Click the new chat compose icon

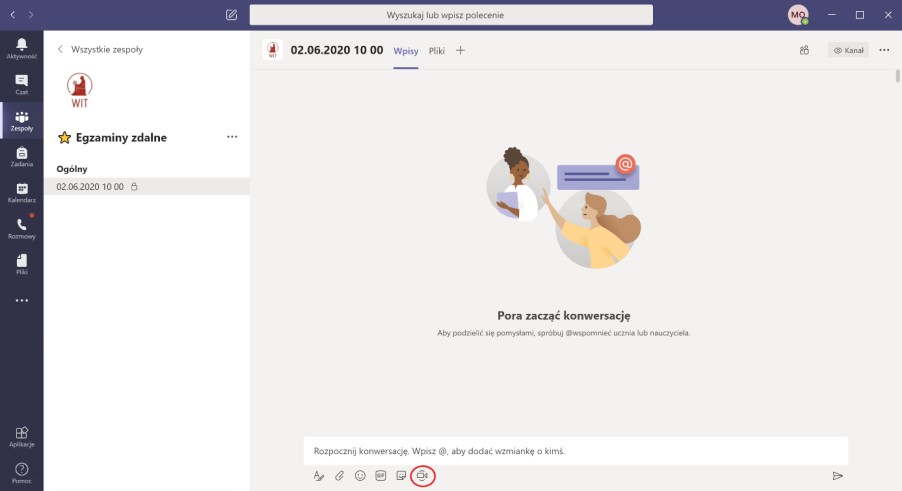pos(231,15)
